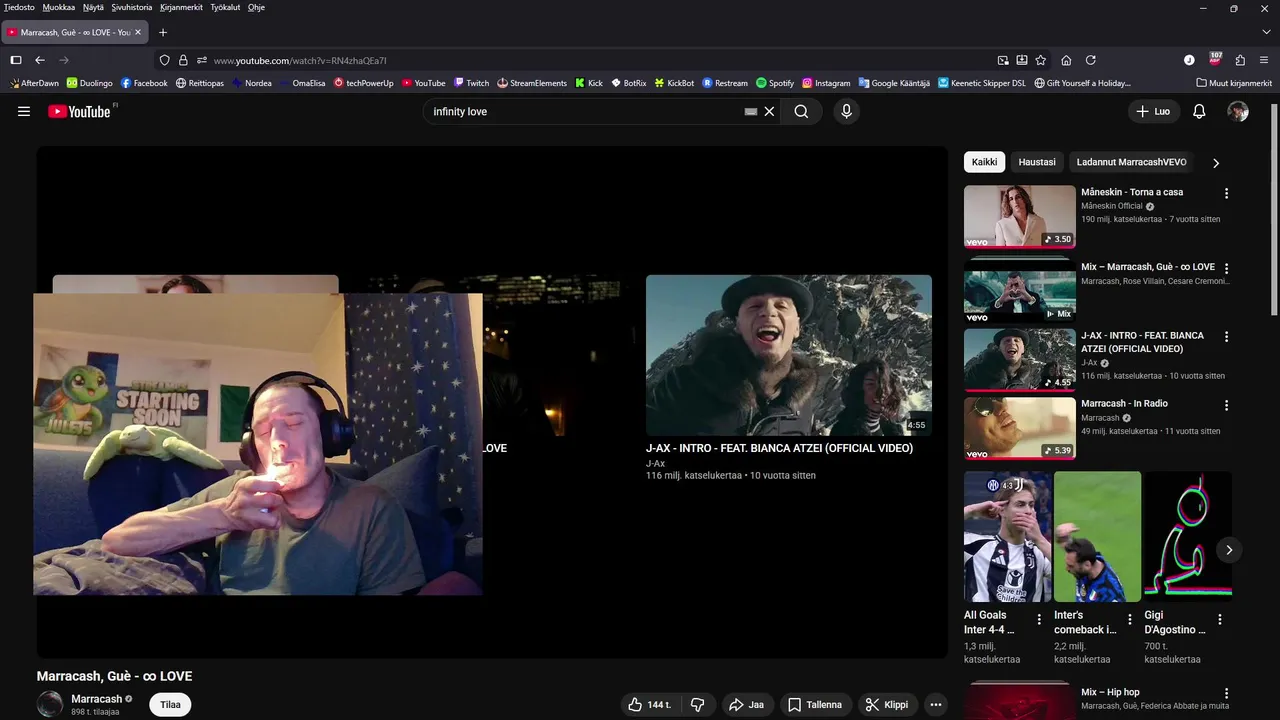Click the Jaa share button
This screenshot has width=1280, height=720.
pos(746,705)
